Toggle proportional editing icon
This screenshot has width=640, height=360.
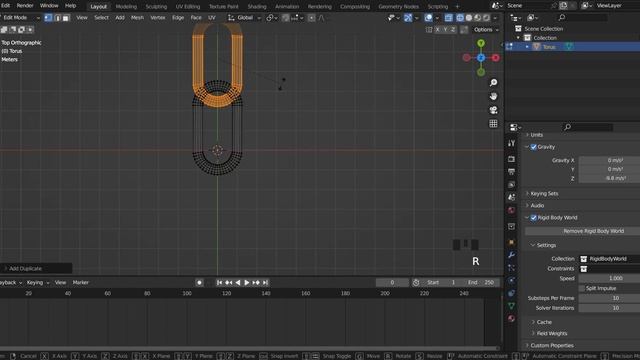[x=311, y=18]
